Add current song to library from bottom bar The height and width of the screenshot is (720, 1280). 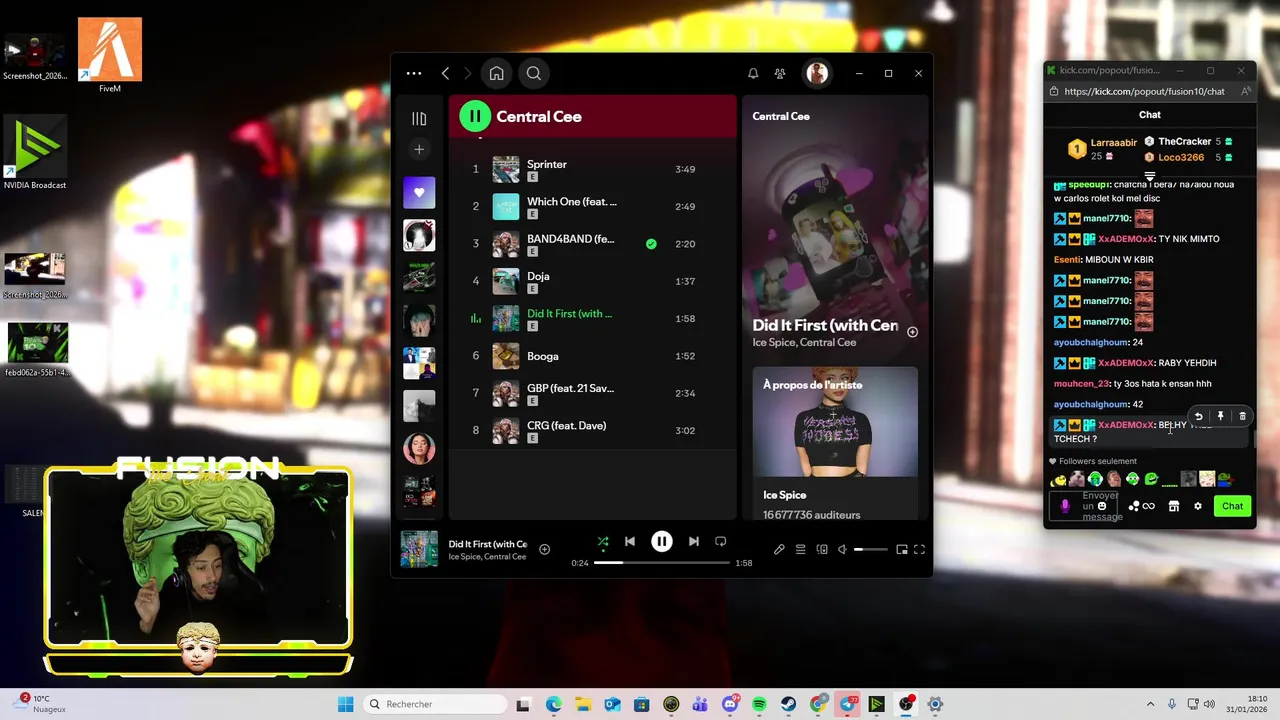tap(545, 549)
